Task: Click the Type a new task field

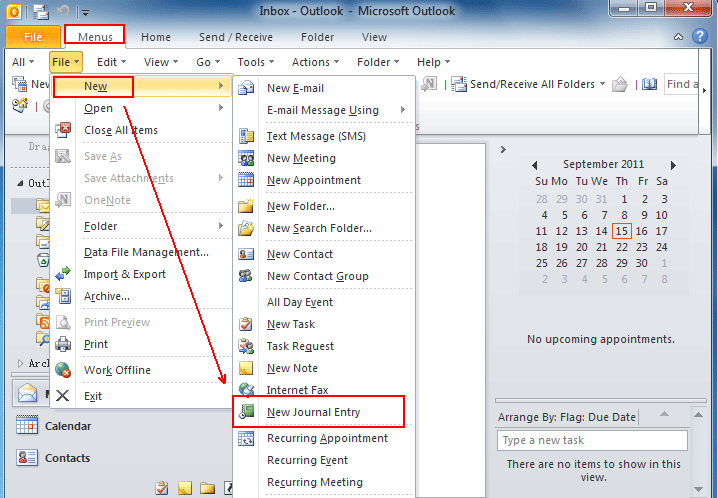Action: point(592,440)
